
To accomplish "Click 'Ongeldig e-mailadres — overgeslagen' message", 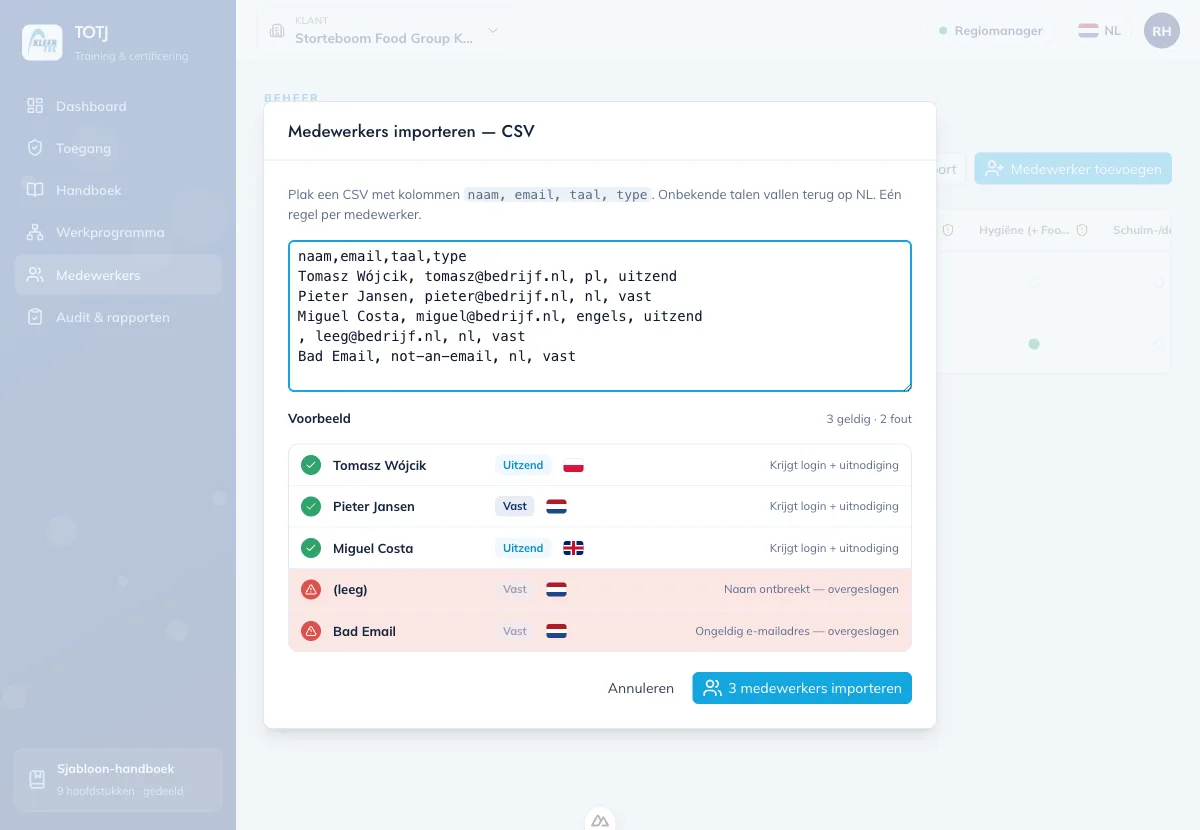I will tap(797, 631).
